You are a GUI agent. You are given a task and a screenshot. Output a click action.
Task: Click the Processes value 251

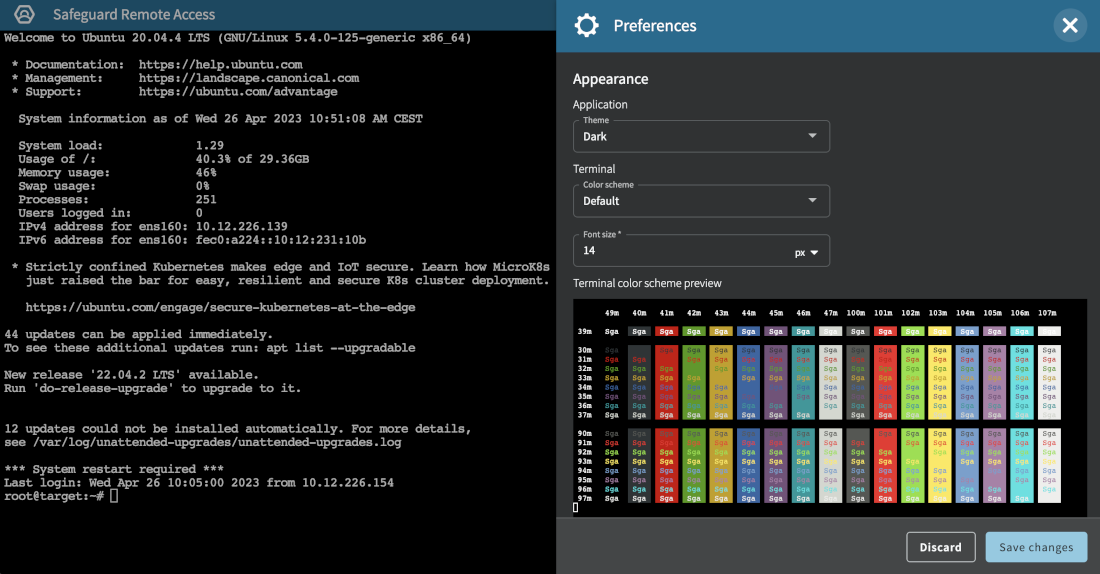pos(206,199)
